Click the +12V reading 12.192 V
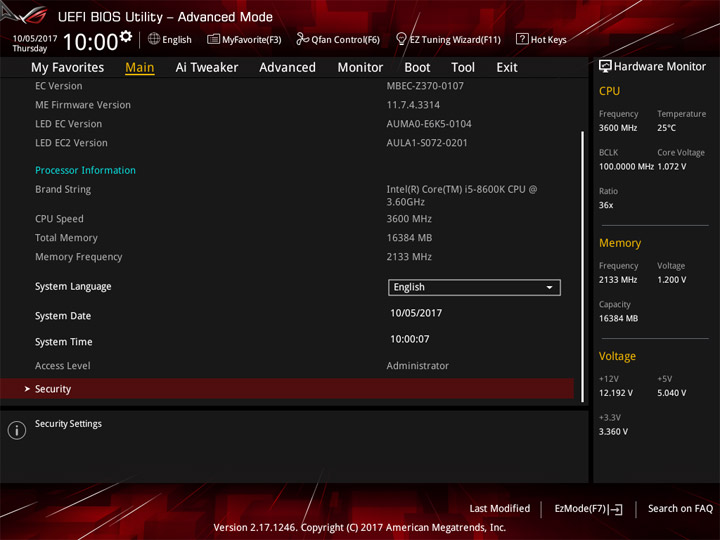This screenshot has width=720, height=540. coord(616,393)
